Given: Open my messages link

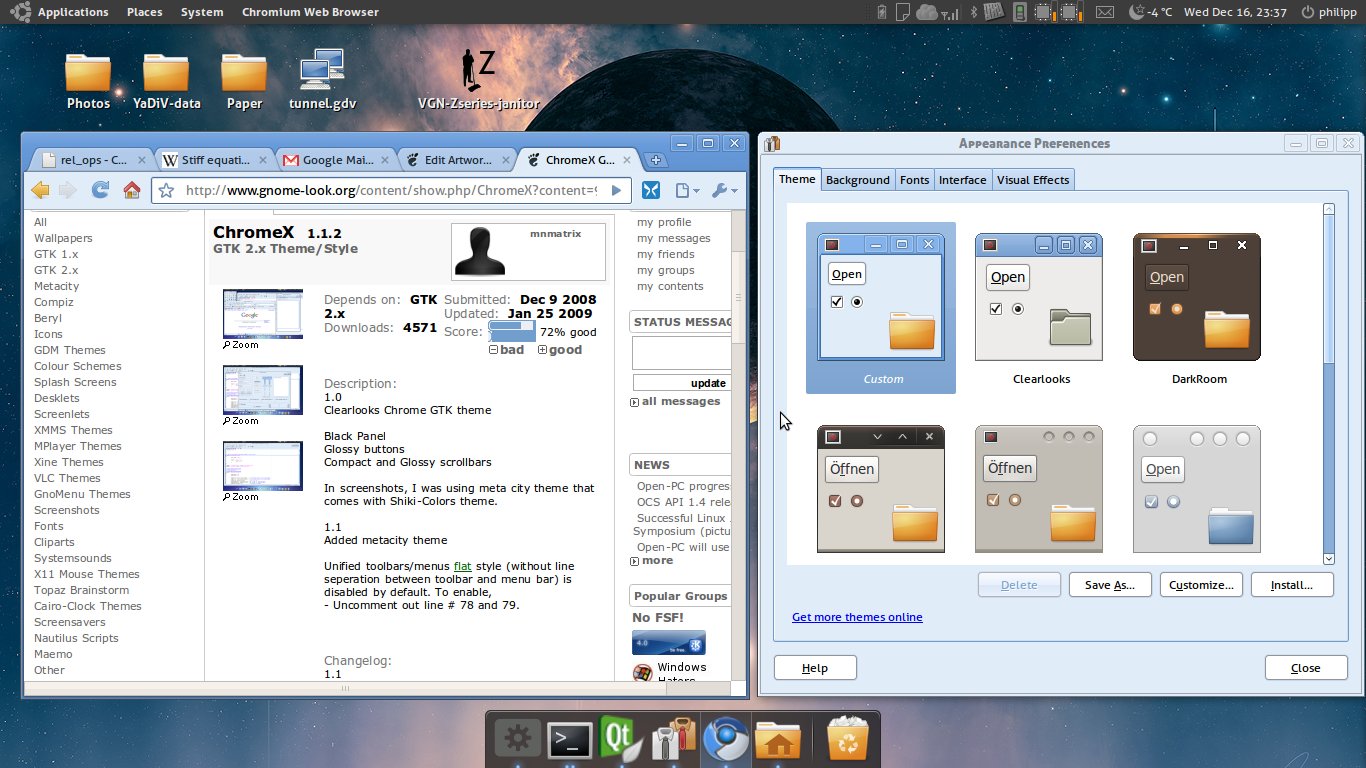Looking at the screenshot, I should tap(674, 238).
